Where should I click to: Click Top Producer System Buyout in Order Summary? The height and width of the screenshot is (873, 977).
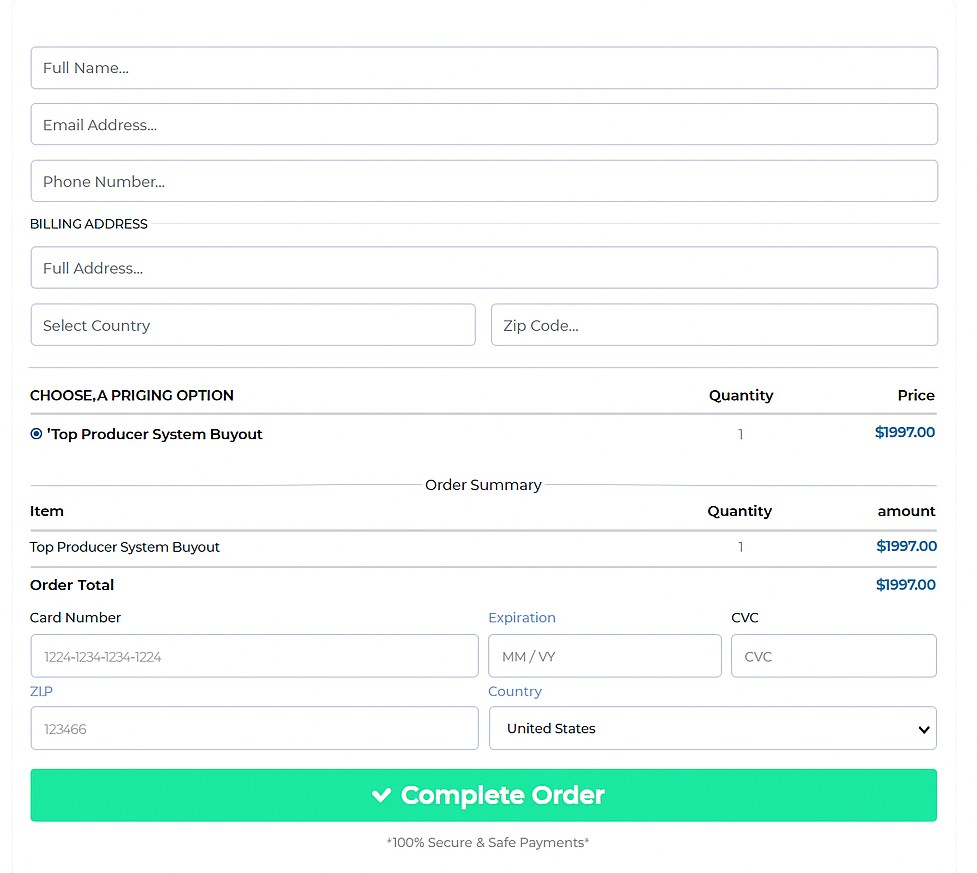point(125,547)
